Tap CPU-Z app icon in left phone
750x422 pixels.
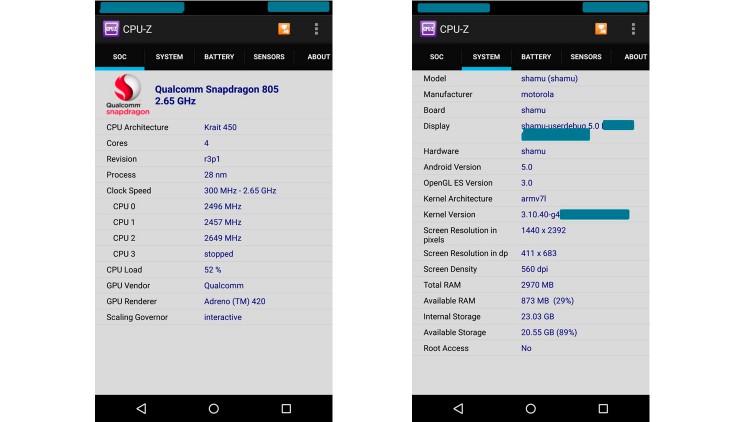coord(111,29)
